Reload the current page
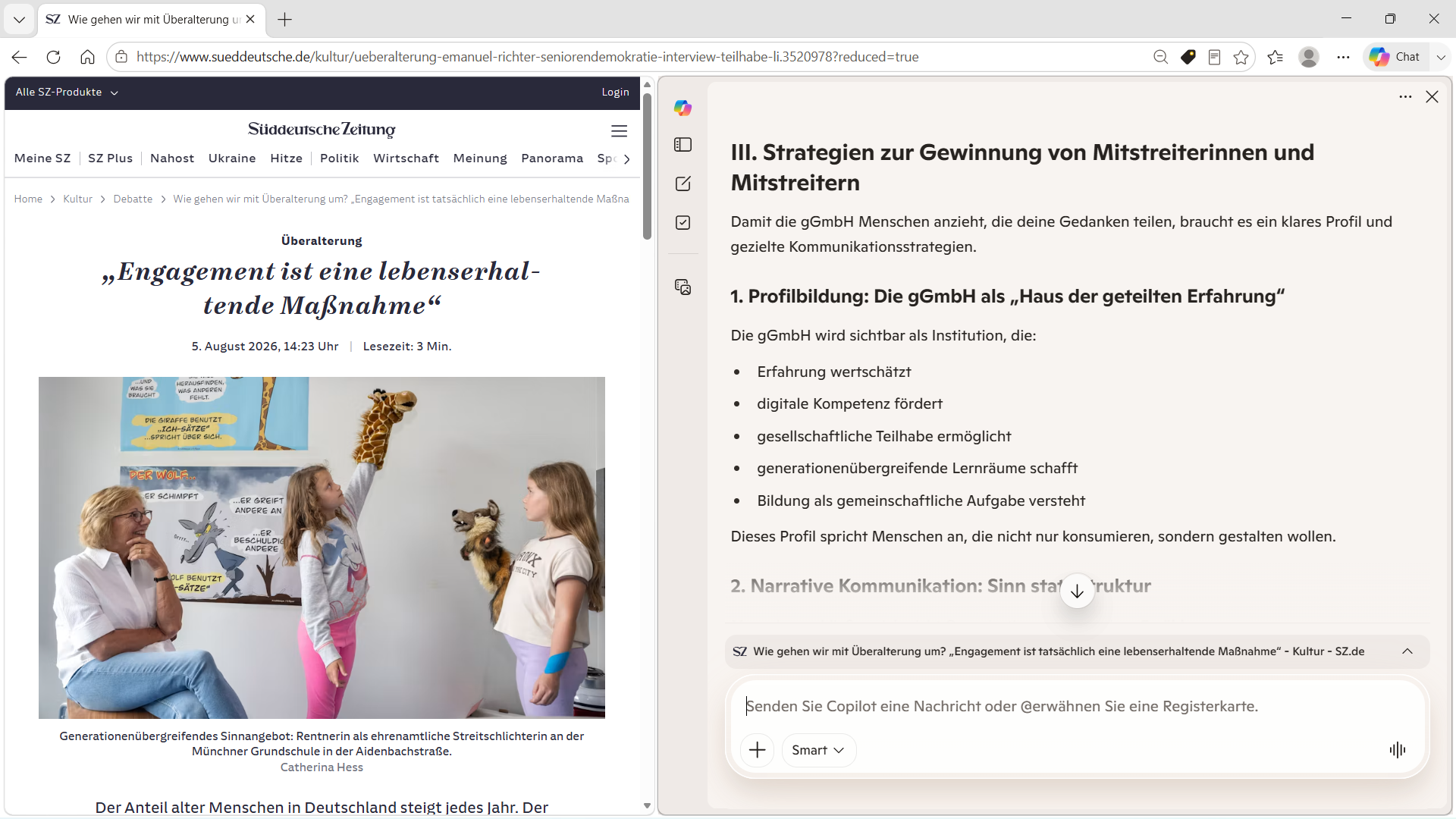The width and height of the screenshot is (1456, 819). (x=53, y=57)
